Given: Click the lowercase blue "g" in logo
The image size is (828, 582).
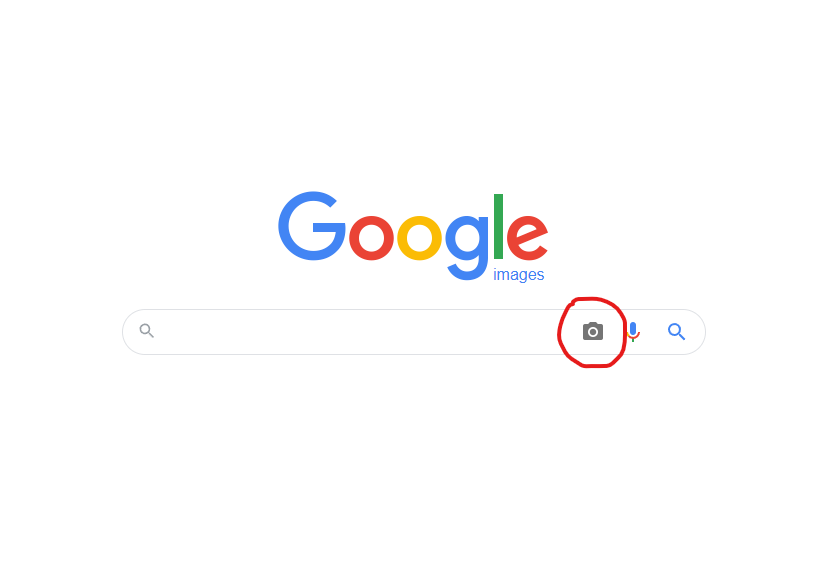Looking at the screenshot, I should (467, 247).
